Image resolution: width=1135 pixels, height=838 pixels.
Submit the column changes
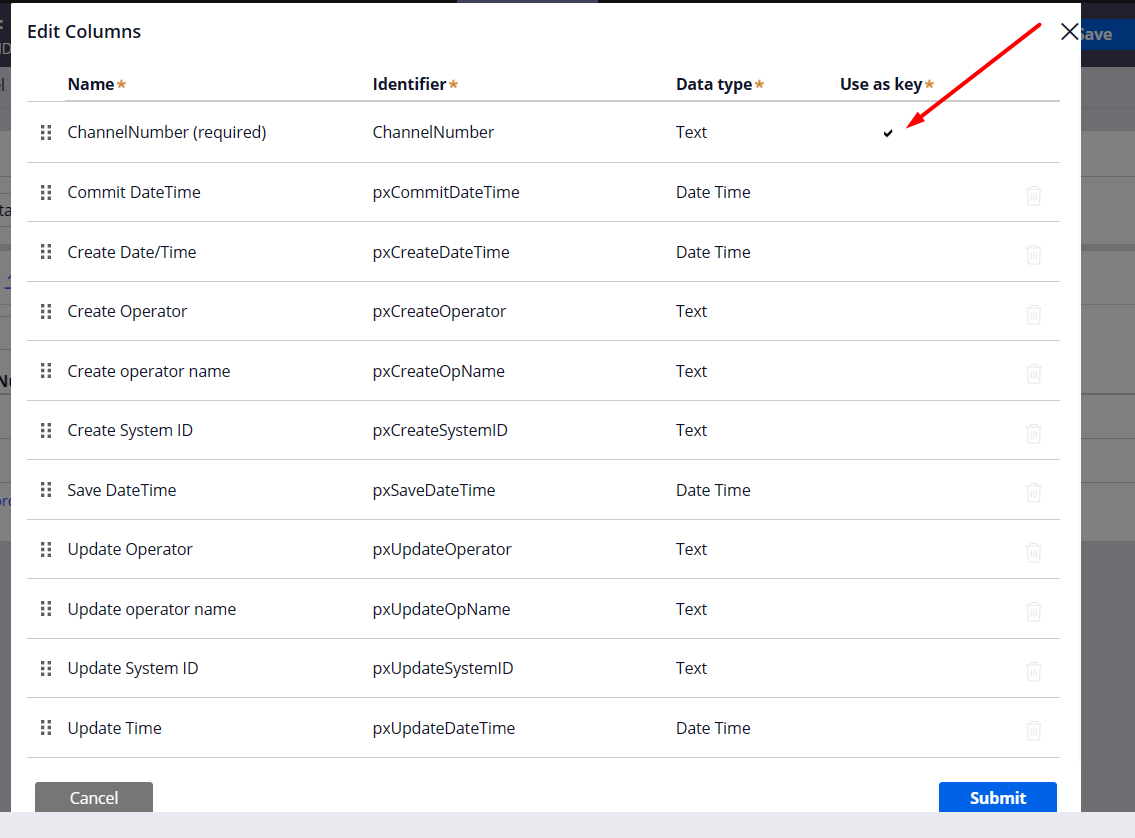(997, 797)
